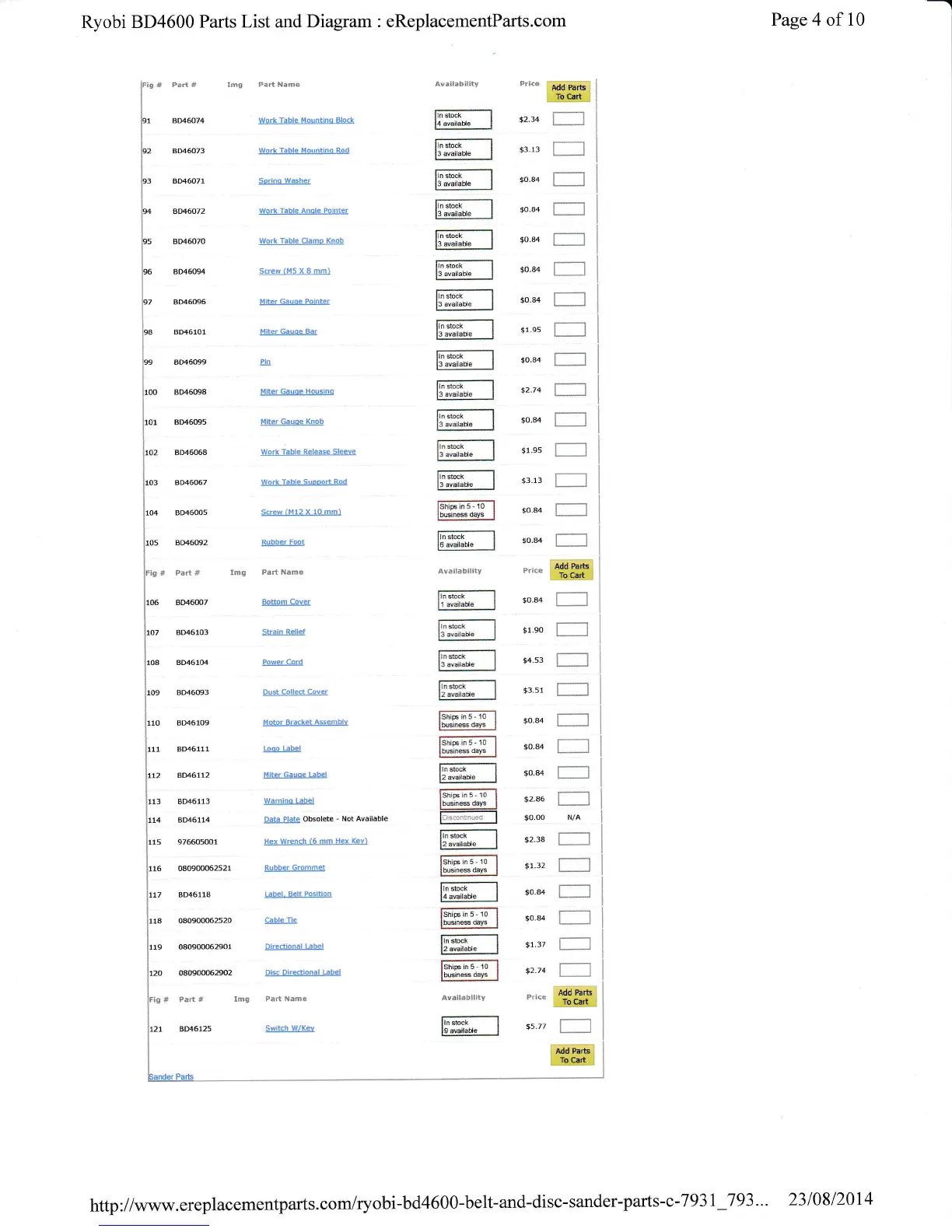
Task: Open the Switch W/Key part link
Action: pos(289,1029)
